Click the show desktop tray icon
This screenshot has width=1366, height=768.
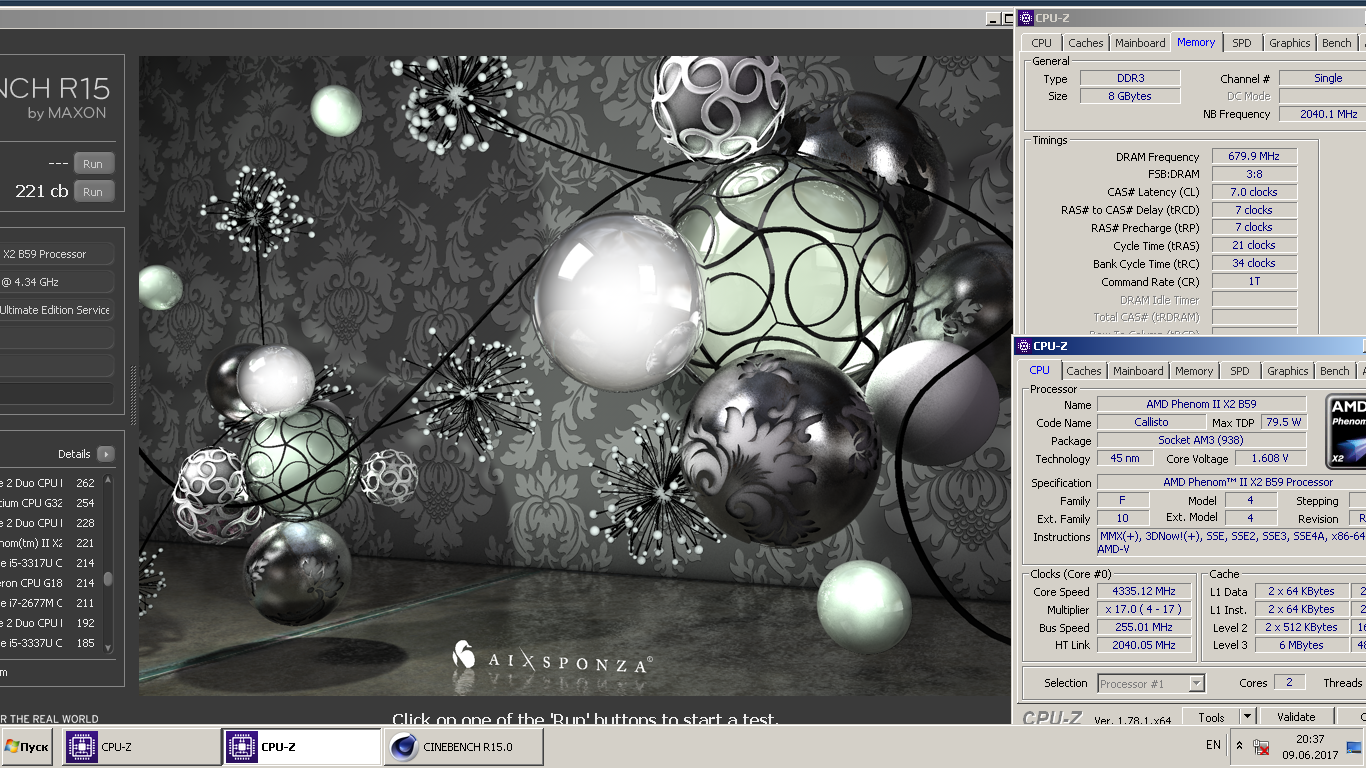pyautogui.click(x=1354, y=746)
